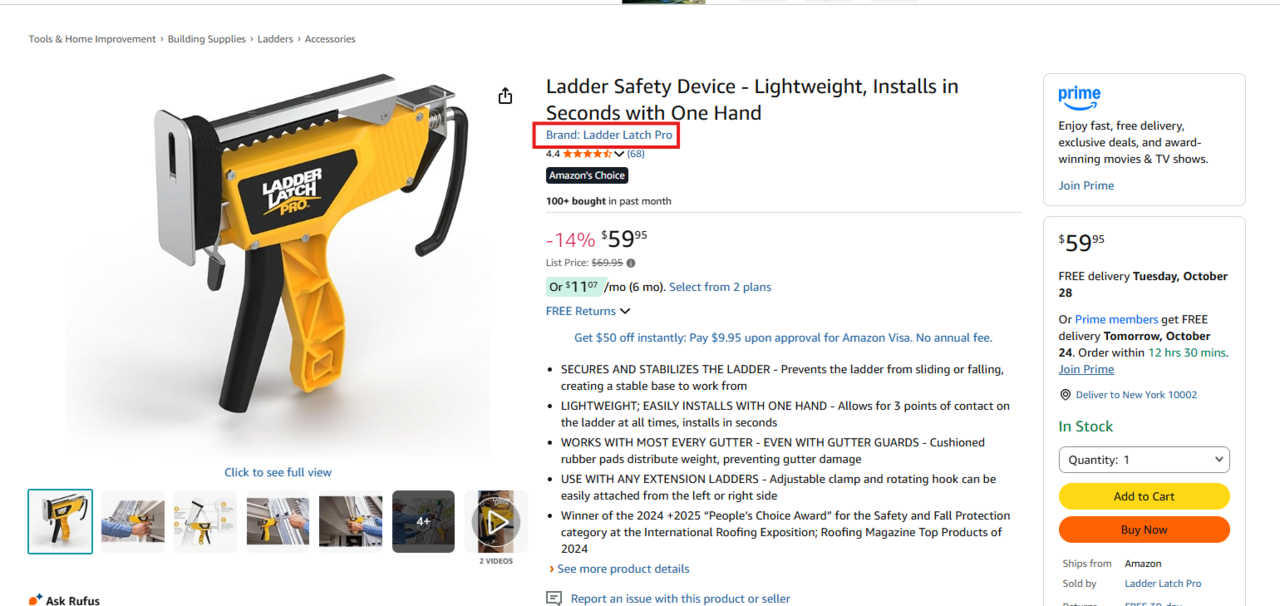Open Brand: Ladder Latch Pro link
1280x606 pixels.
click(609, 135)
